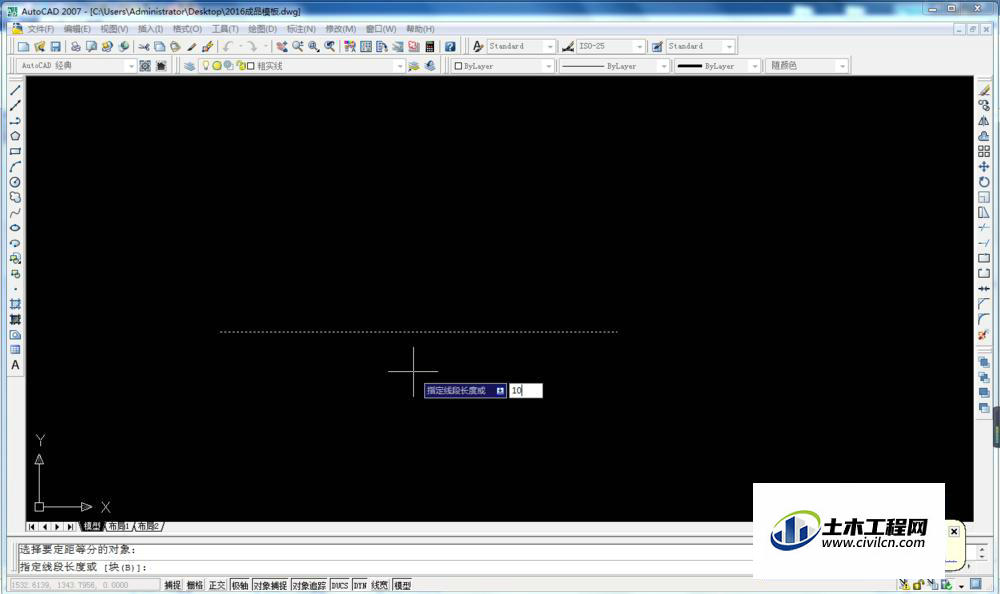Toggle 正交 ortho mode in status bar

pyautogui.click(x=217, y=585)
